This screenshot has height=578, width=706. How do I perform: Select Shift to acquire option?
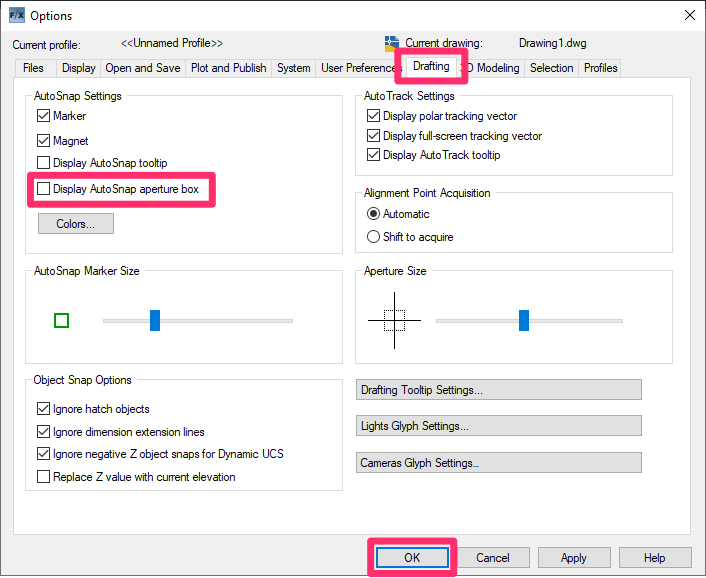373,237
